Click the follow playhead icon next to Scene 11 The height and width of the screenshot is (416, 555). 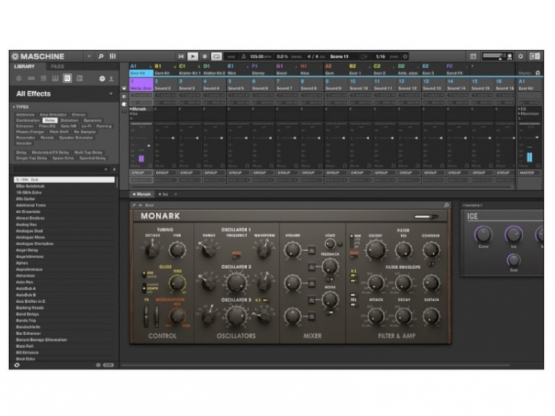click(x=364, y=56)
